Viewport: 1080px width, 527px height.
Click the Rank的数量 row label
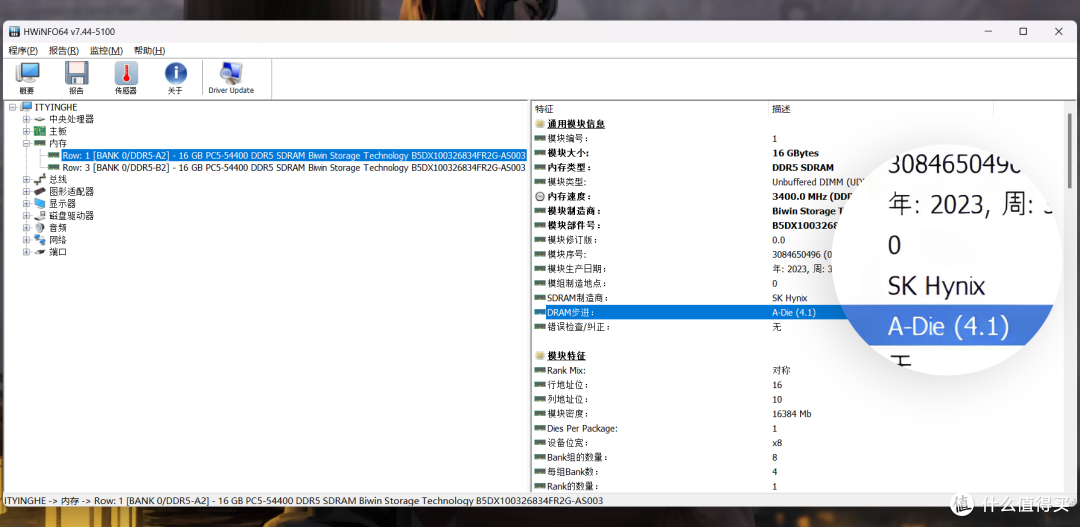coord(573,486)
